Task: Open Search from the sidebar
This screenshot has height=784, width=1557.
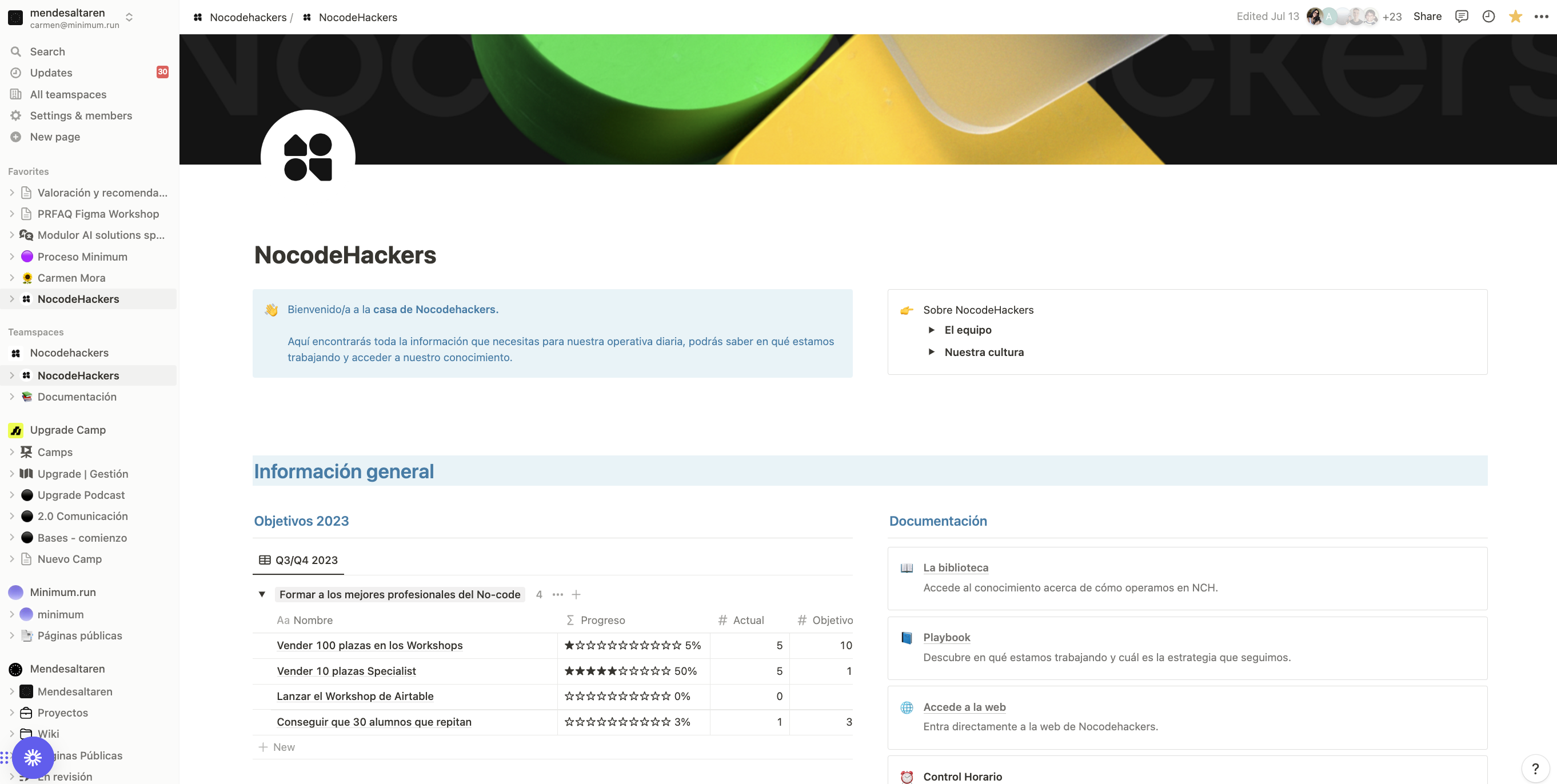Action: [x=47, y=51]
